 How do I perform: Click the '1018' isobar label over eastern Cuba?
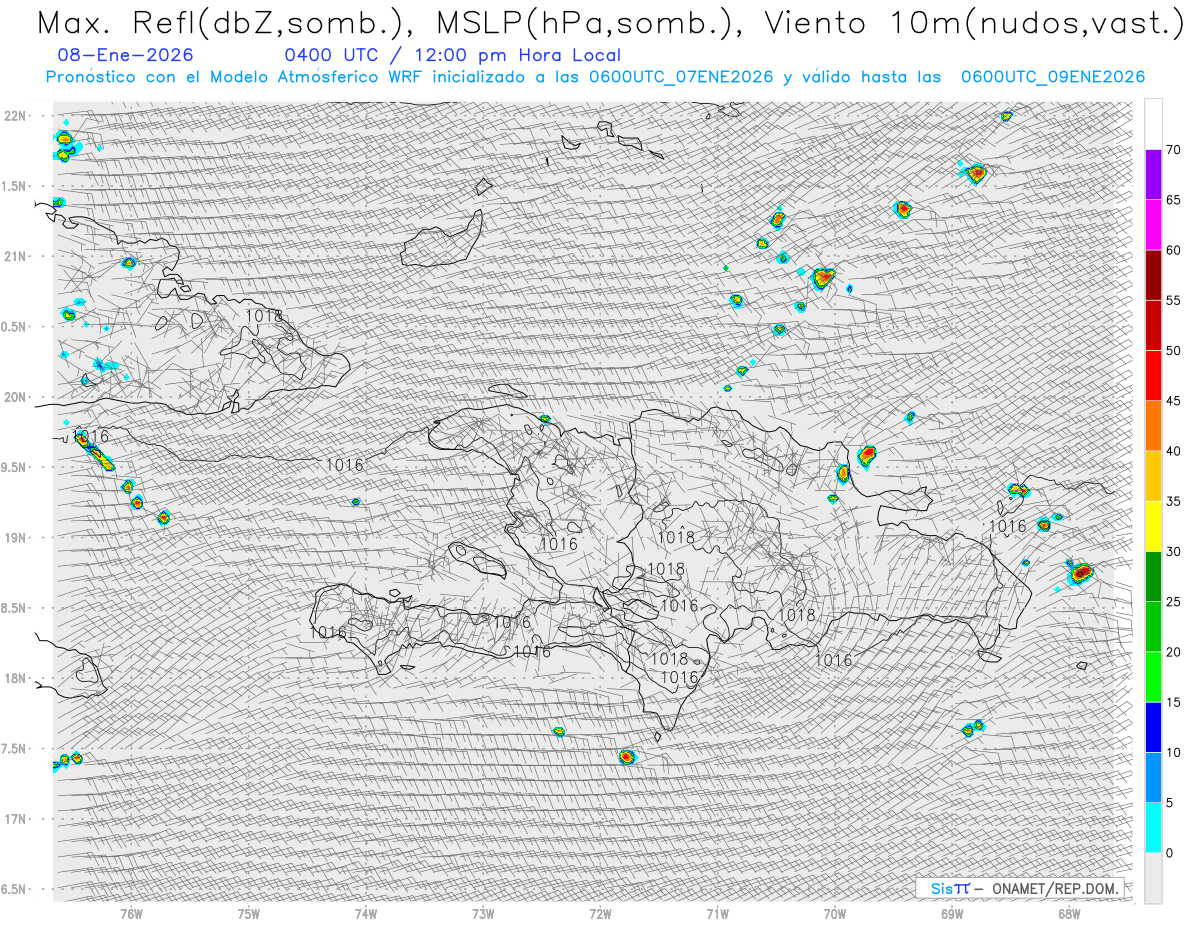coord(264,315)
